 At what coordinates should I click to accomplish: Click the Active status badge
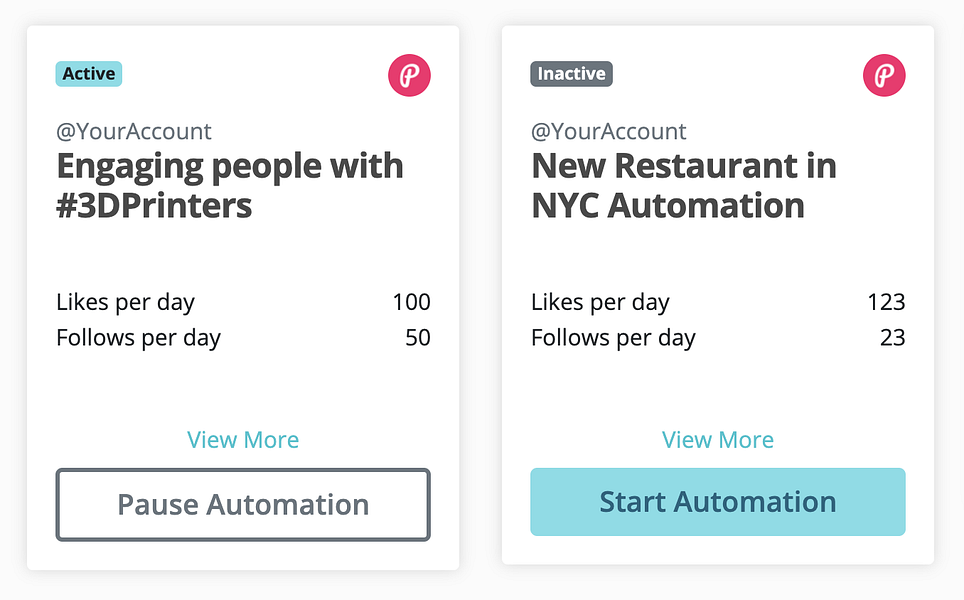coord(89,74)
